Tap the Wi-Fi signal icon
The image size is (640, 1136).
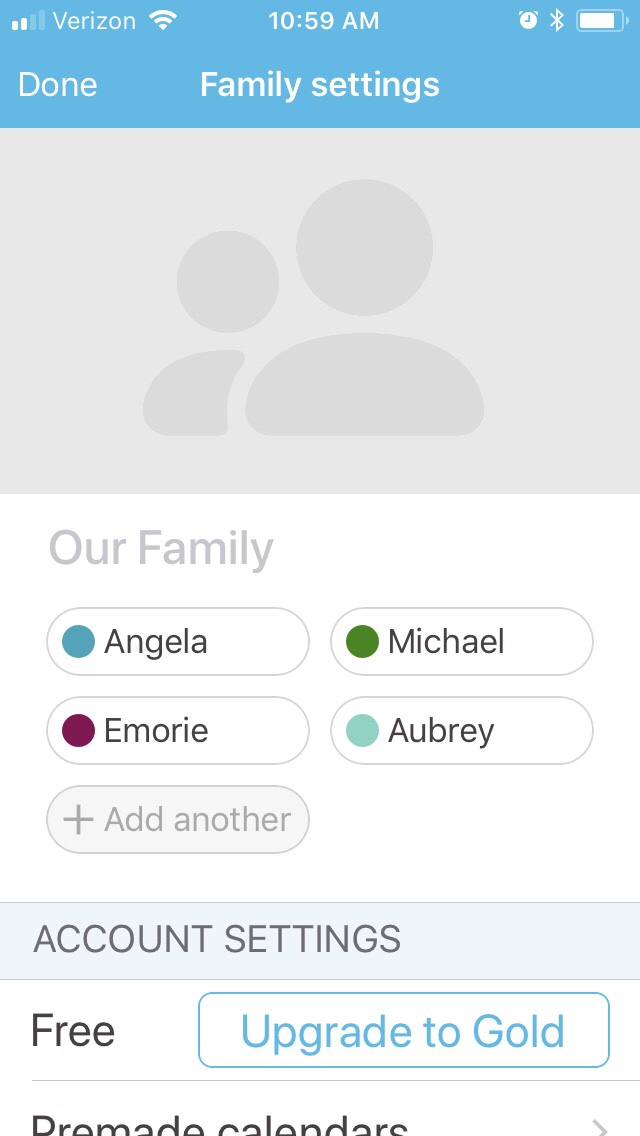[160, 21]
